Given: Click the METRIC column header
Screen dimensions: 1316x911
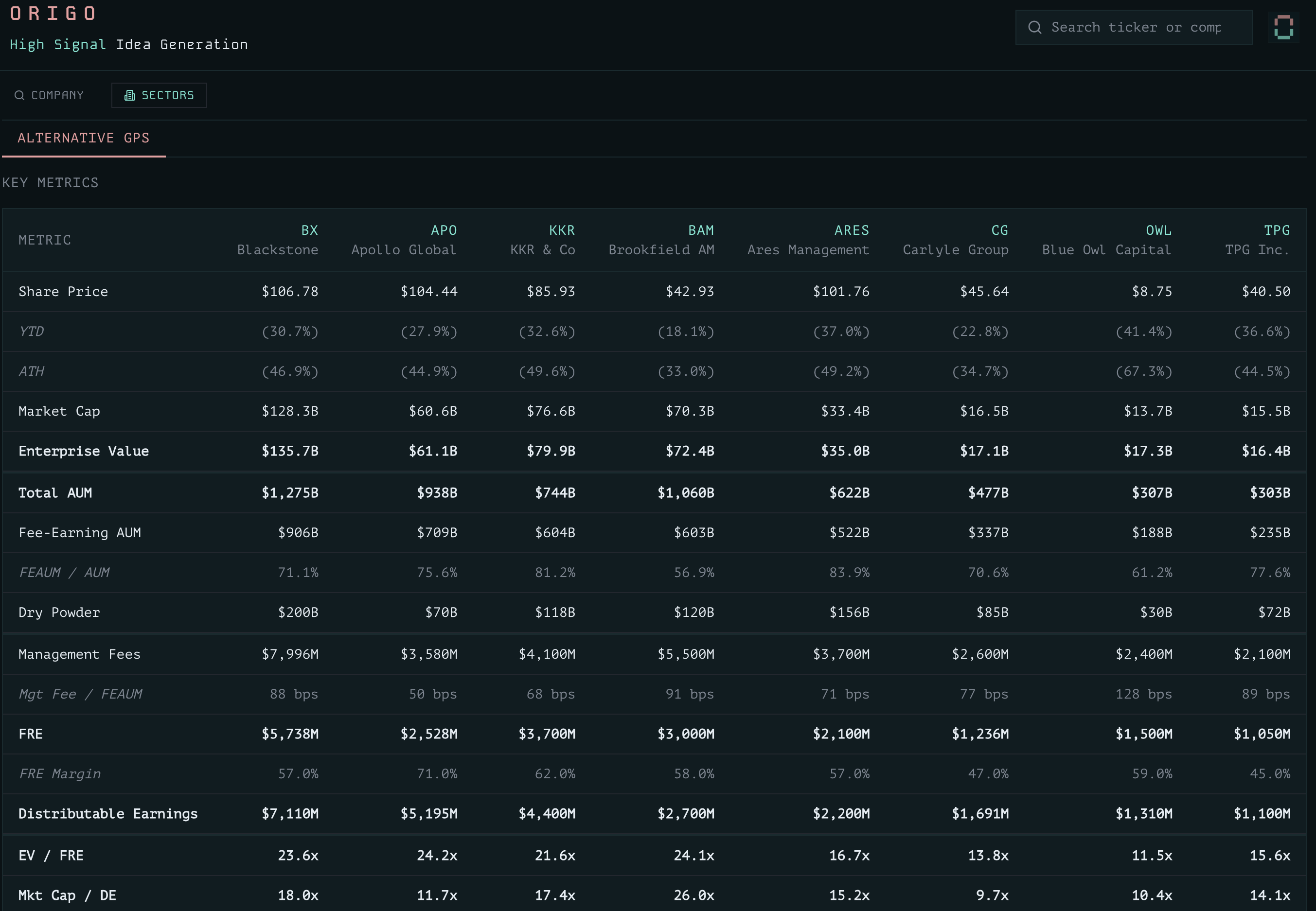Looking at the screenshot, I should pyautogui.click(x=45, y=240).
